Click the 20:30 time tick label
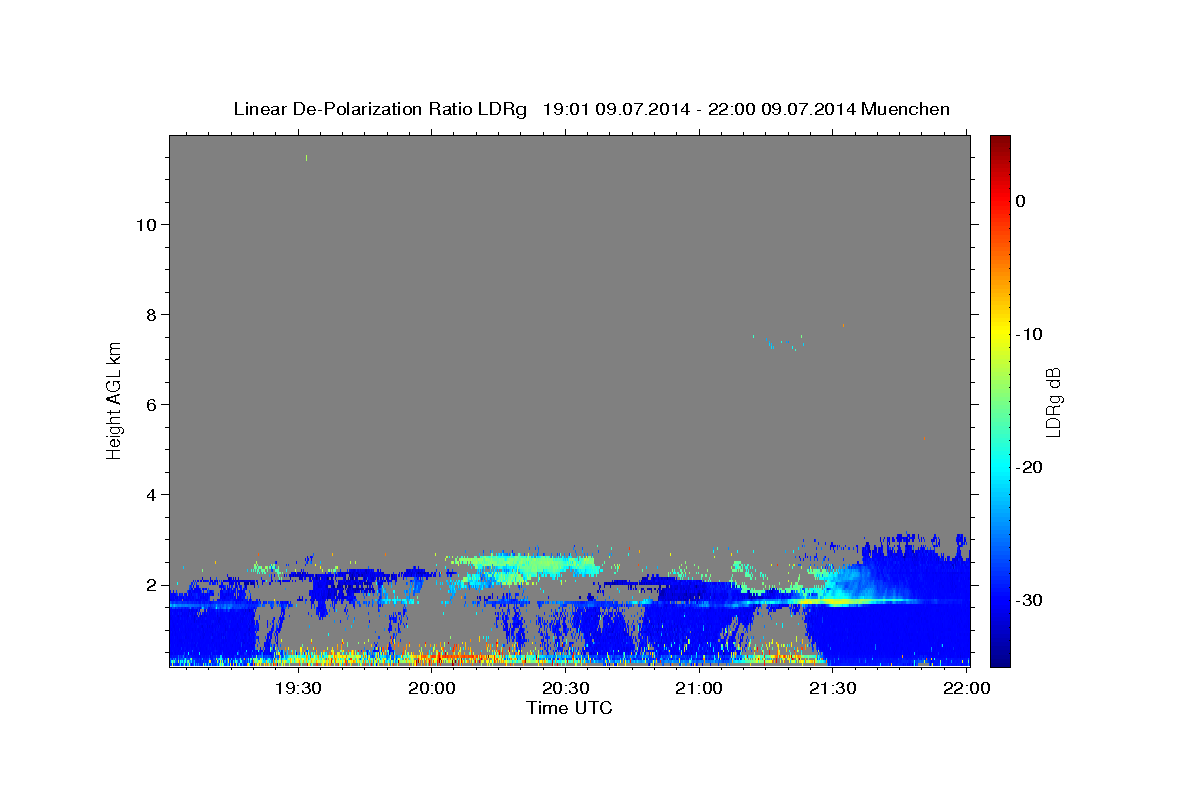 click(x=565, y=688)
